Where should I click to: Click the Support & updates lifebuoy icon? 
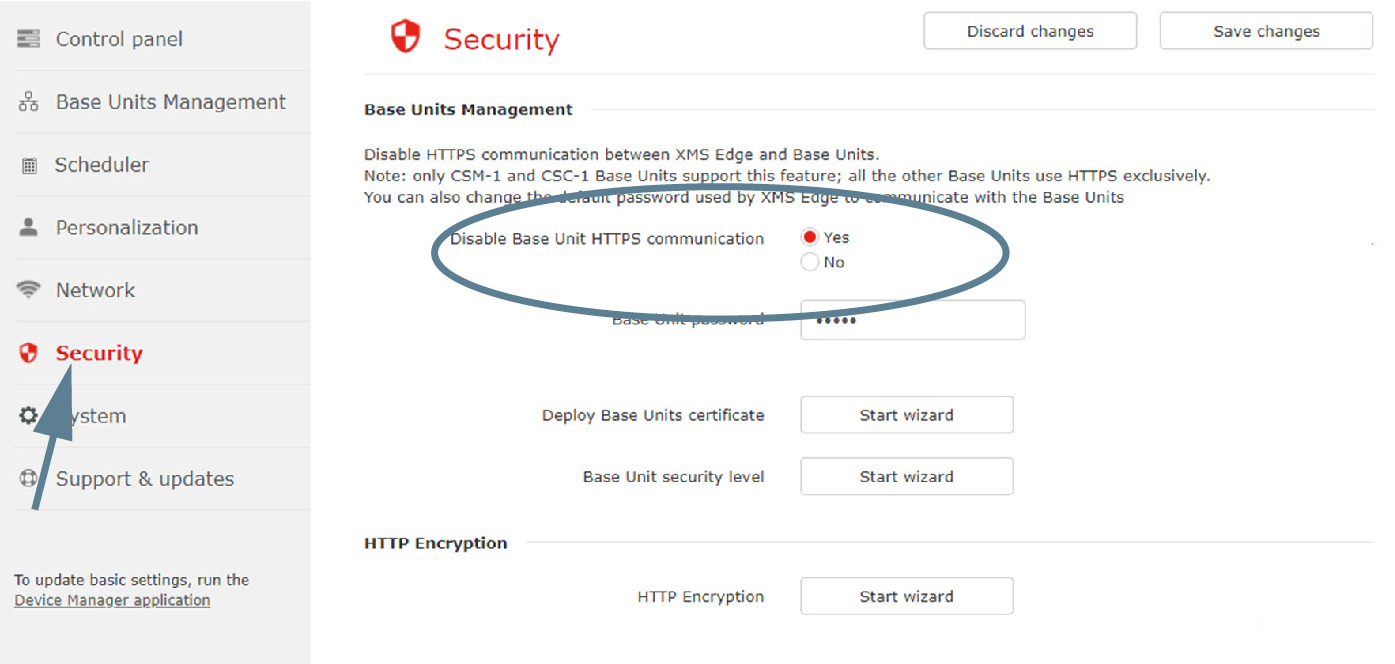(x=29, y=478)
